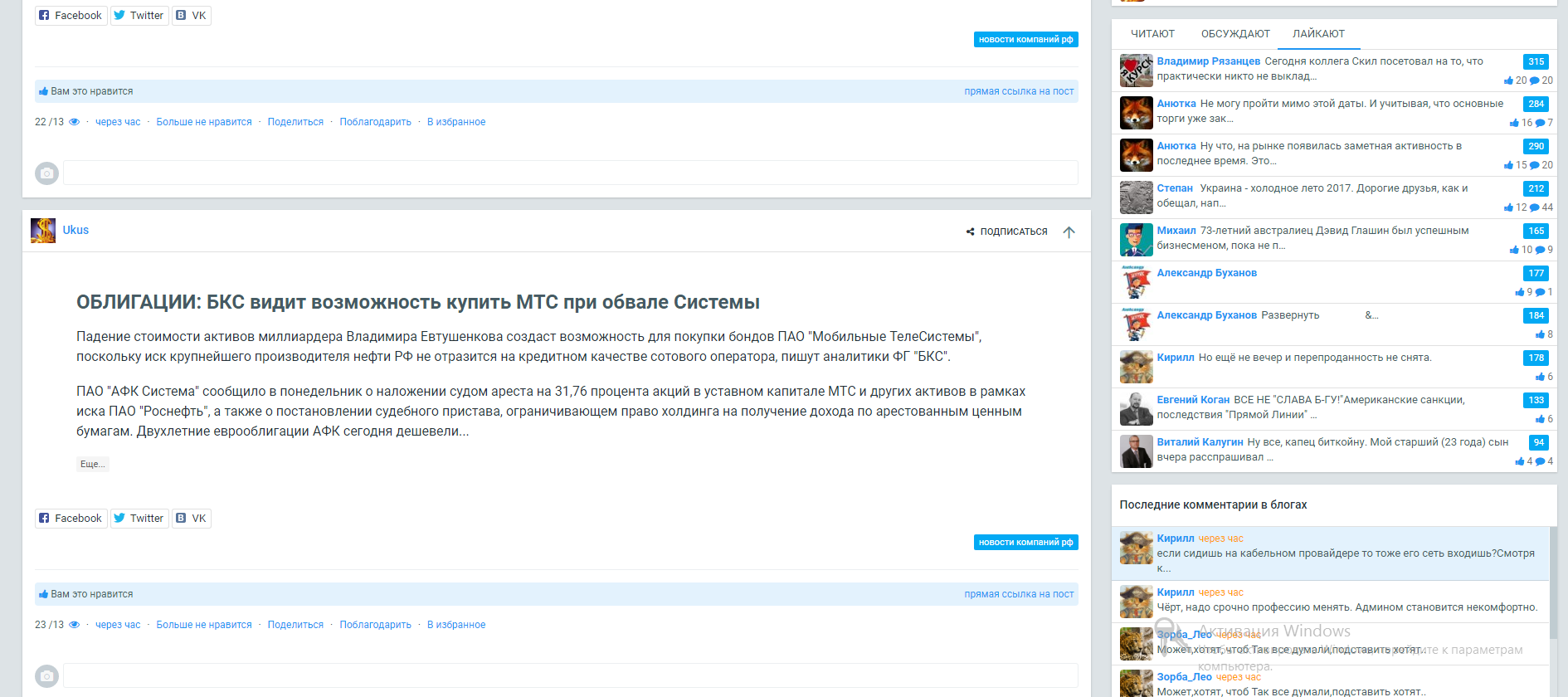Click the ПОДПИСАТЬСЯ subscribe button
Viewport: 1568px width, 697px height.
click(1006, 232)
